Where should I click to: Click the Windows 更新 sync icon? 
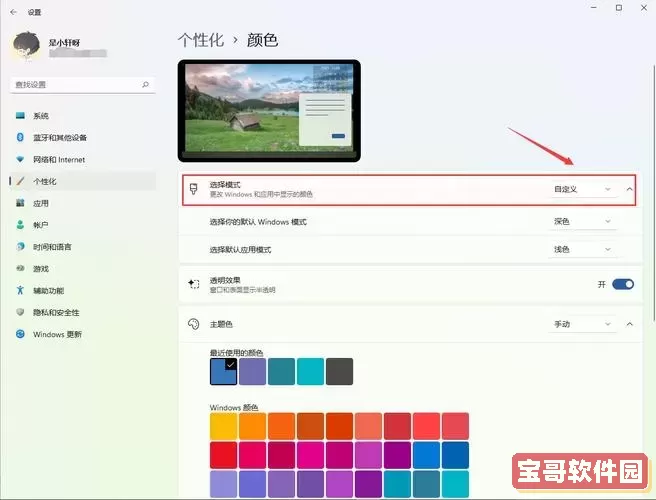[20, 334]
